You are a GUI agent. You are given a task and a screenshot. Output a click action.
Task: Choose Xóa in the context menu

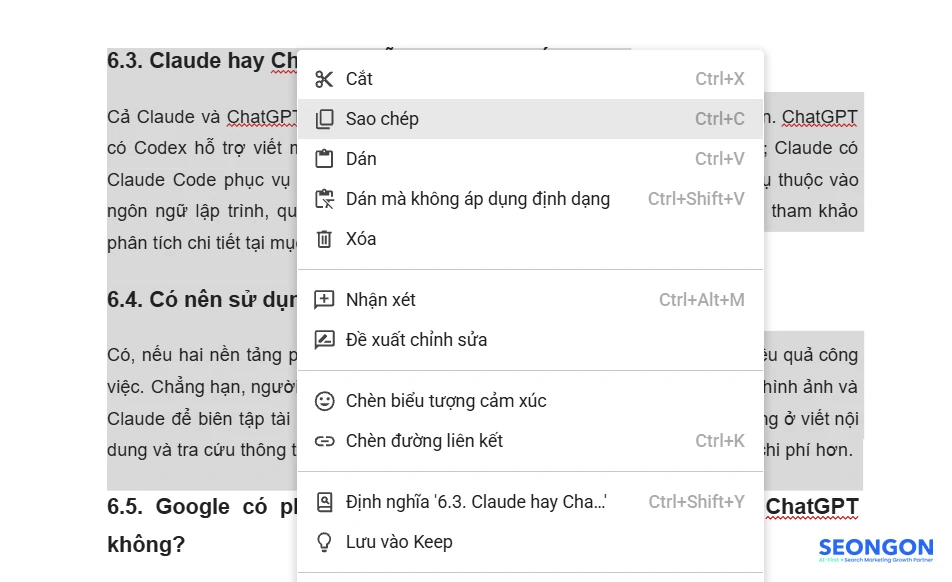click(x=530, y=239)
